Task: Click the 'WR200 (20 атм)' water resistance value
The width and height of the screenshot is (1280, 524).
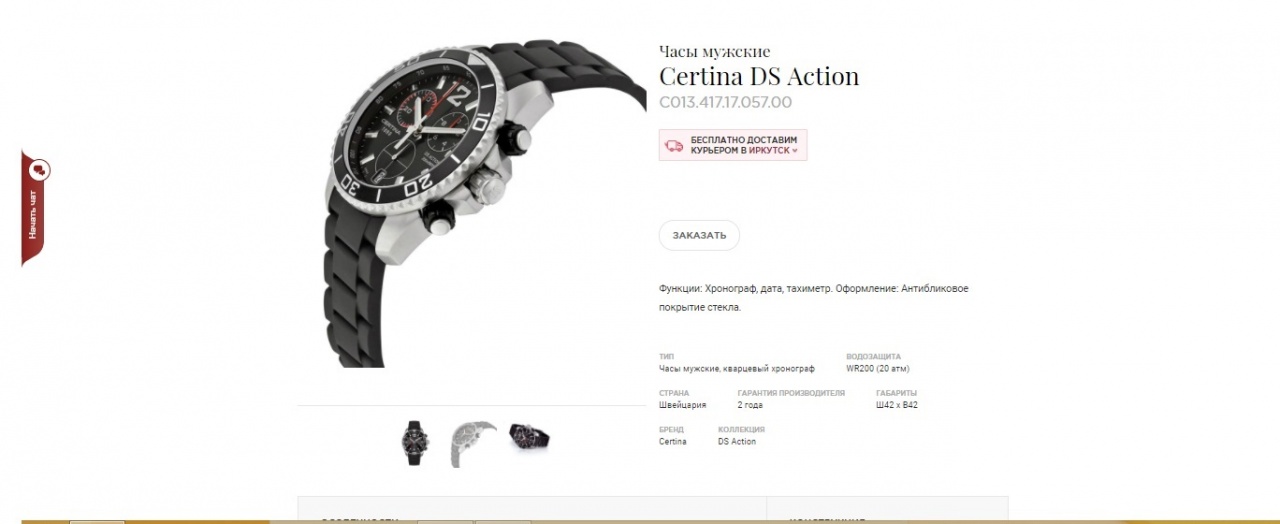Action: (877, 368)
